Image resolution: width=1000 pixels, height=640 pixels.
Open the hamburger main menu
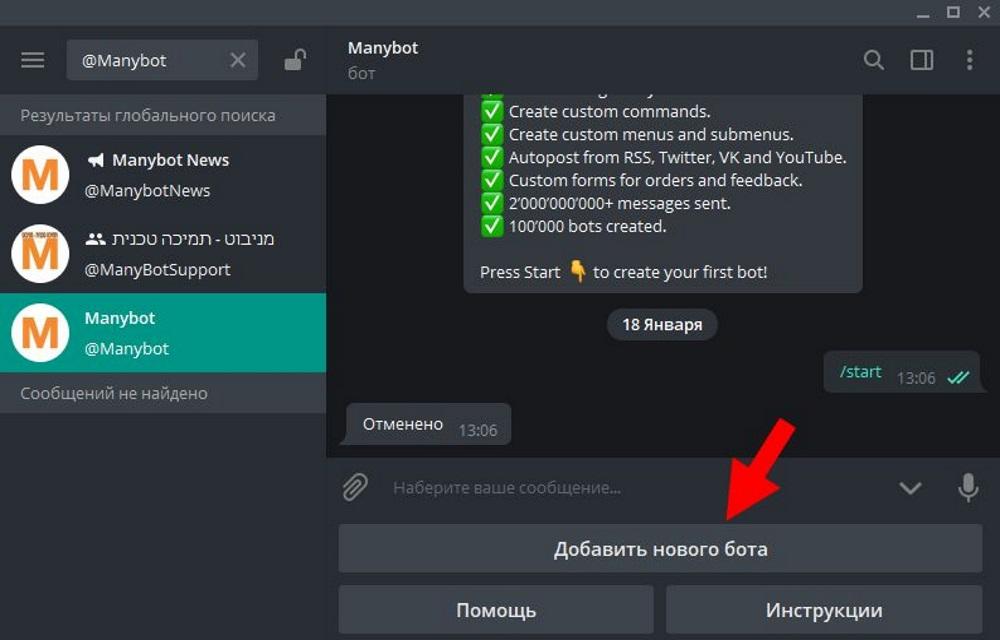pyautogui.click(x=33, y=60)
